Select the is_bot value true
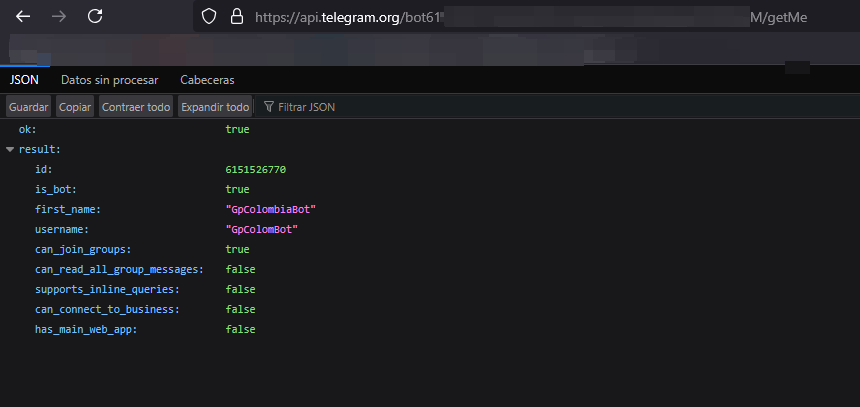 (x=237, y=189)
